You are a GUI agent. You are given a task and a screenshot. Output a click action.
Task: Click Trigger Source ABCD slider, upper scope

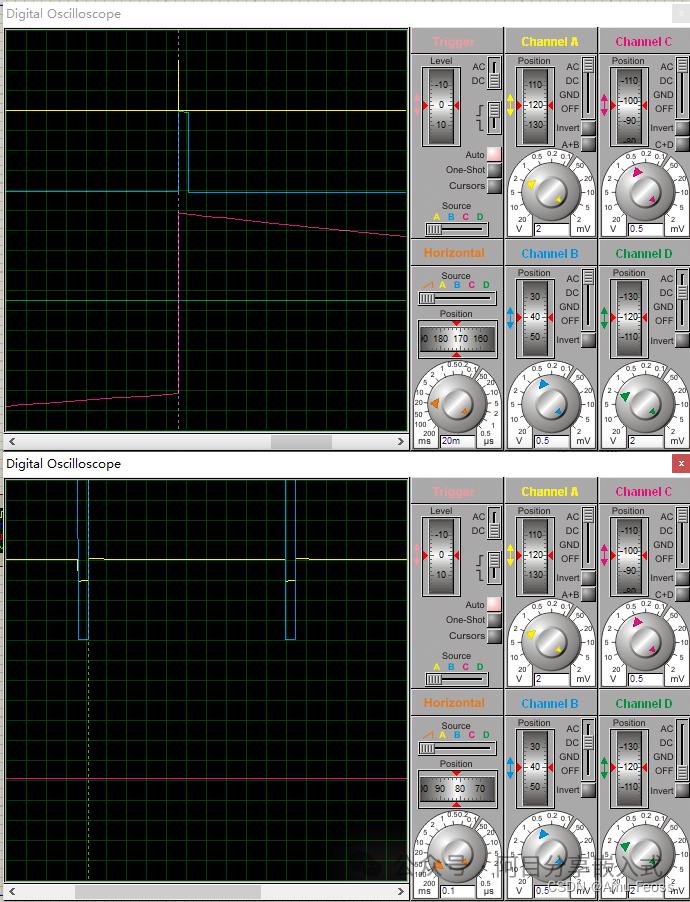coord(457,229)
